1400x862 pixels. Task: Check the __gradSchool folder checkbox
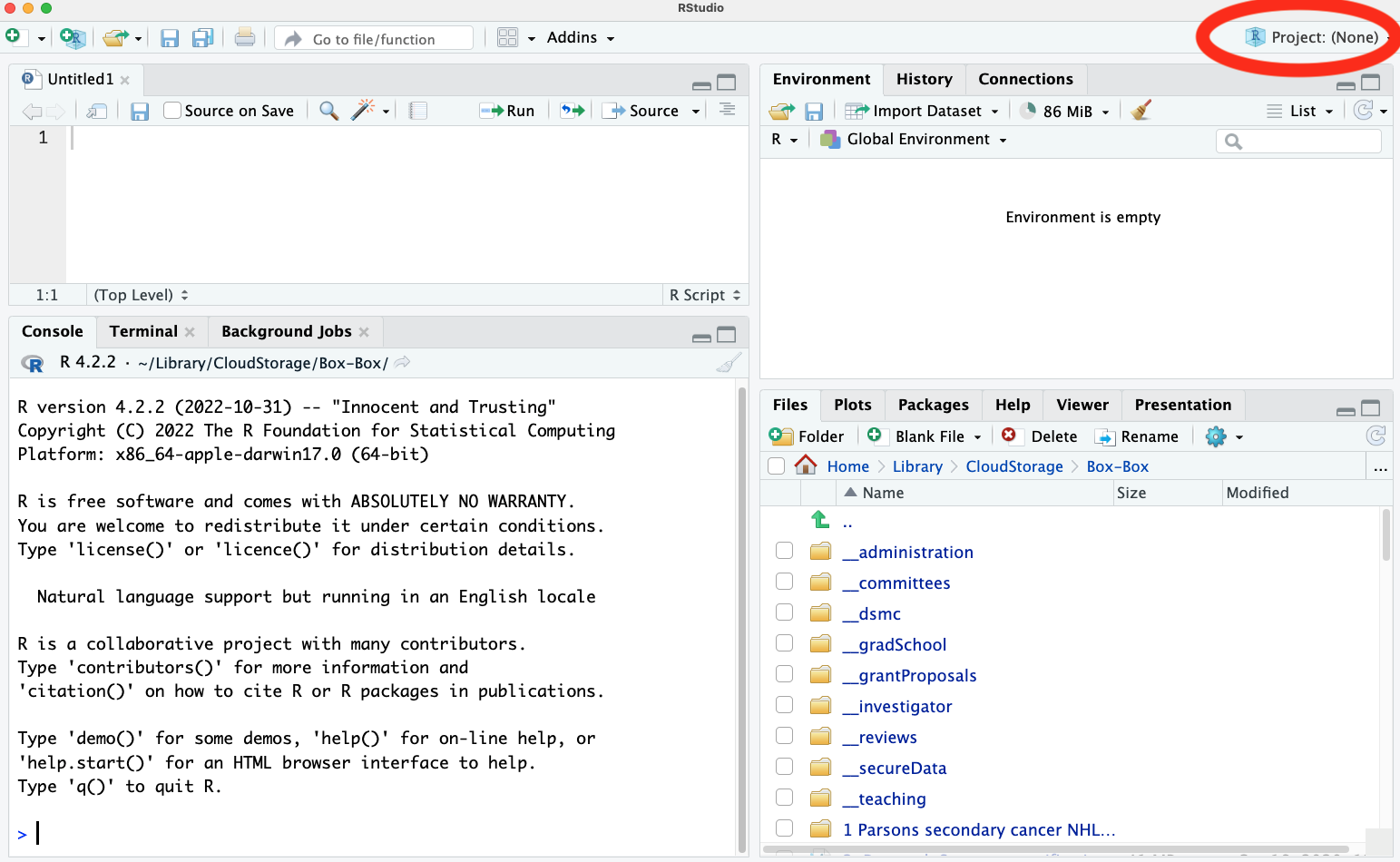click(x=785, y=643)
